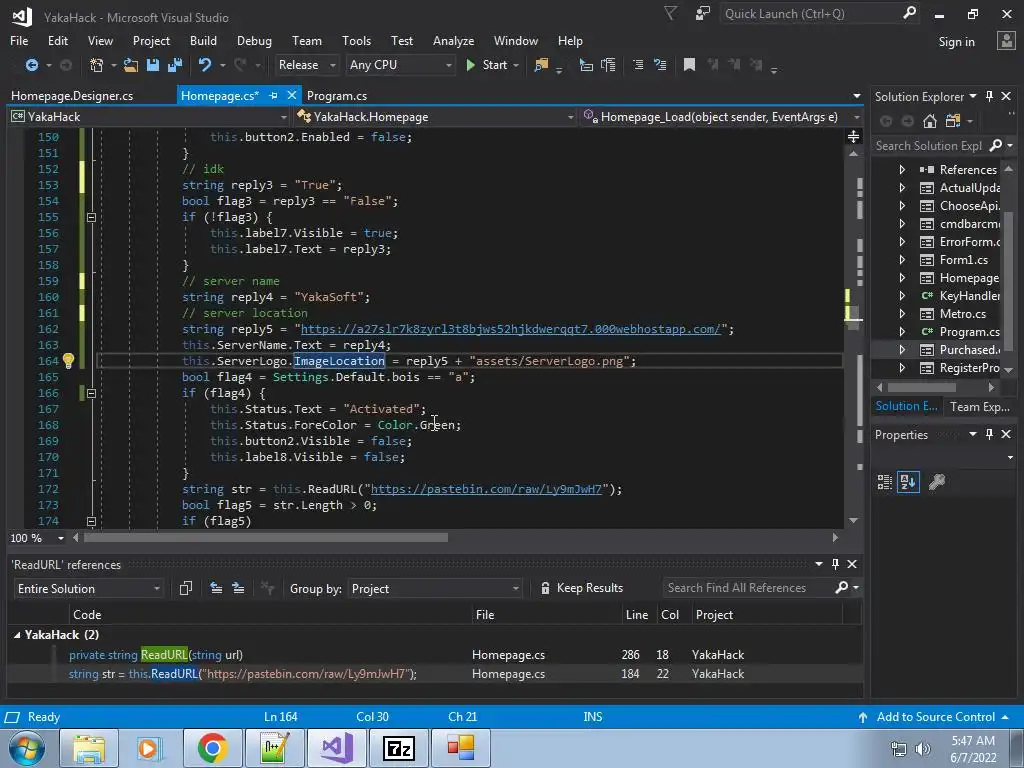Open the Entire Solution scope dropdown
This screenshot has width=1024, height=768.
(89, 588)
